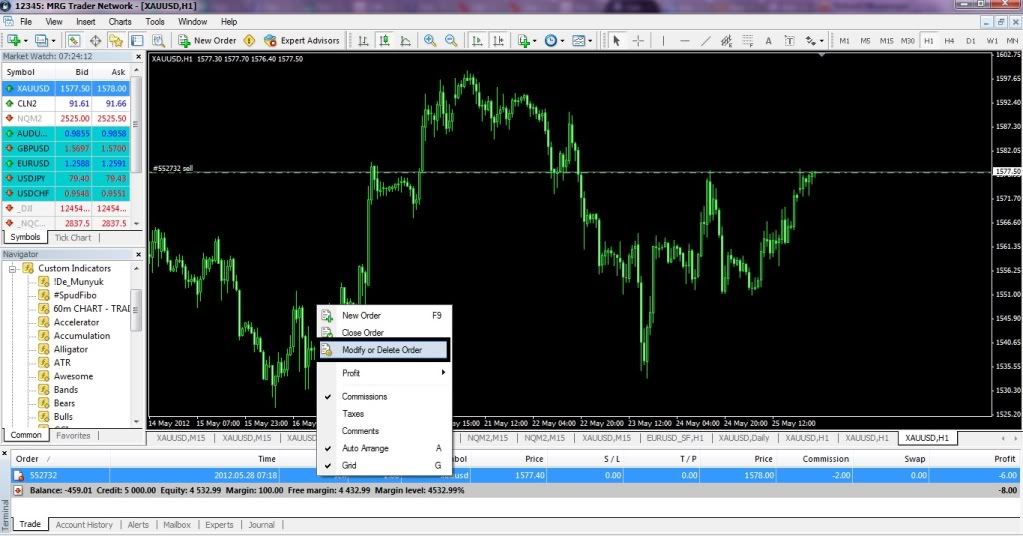Viewport: 1023px width, 536px height.
Task: Toggle chart shift icon
Action: [498, 40]
